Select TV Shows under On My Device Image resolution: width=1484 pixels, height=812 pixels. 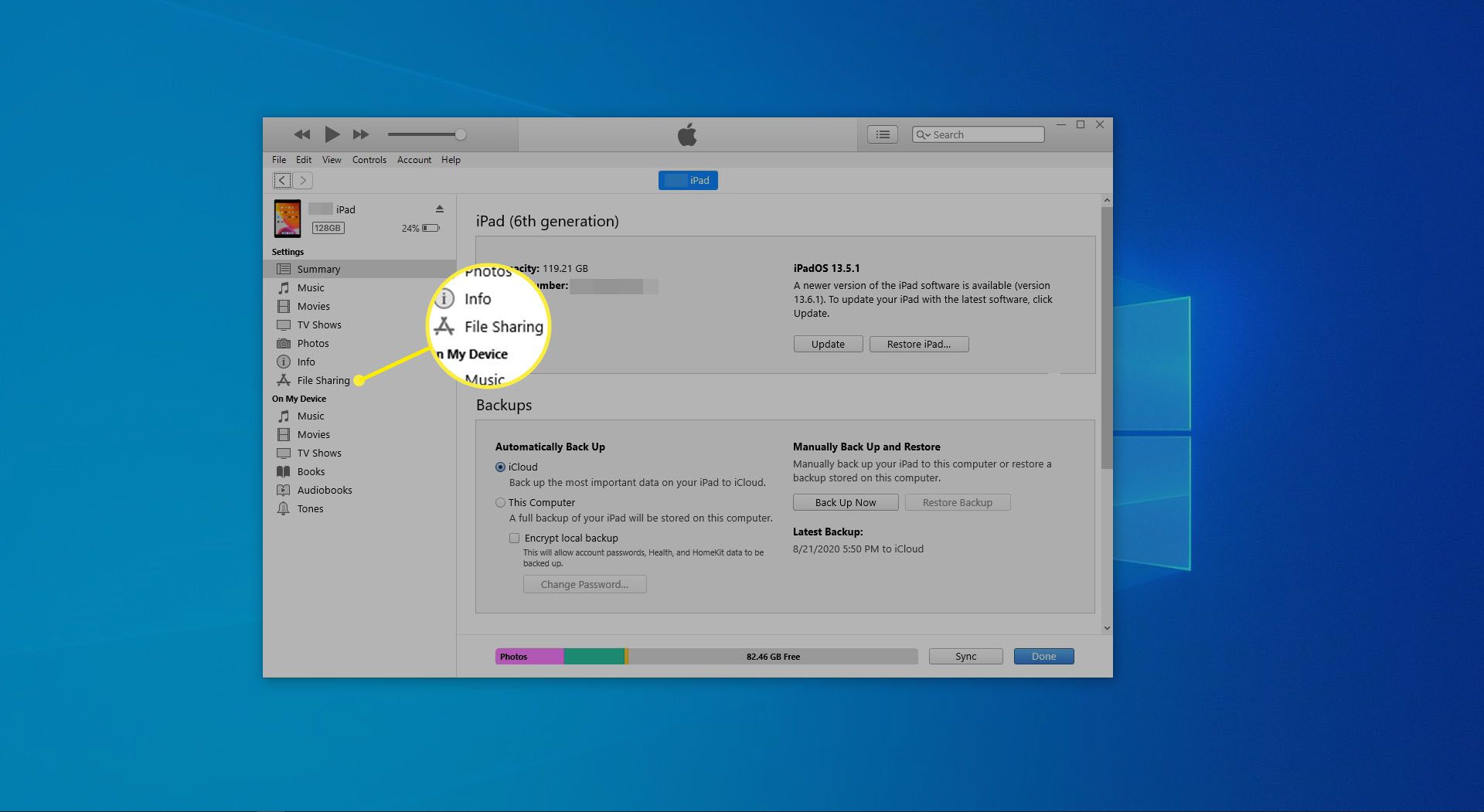[x=359, y=453]
